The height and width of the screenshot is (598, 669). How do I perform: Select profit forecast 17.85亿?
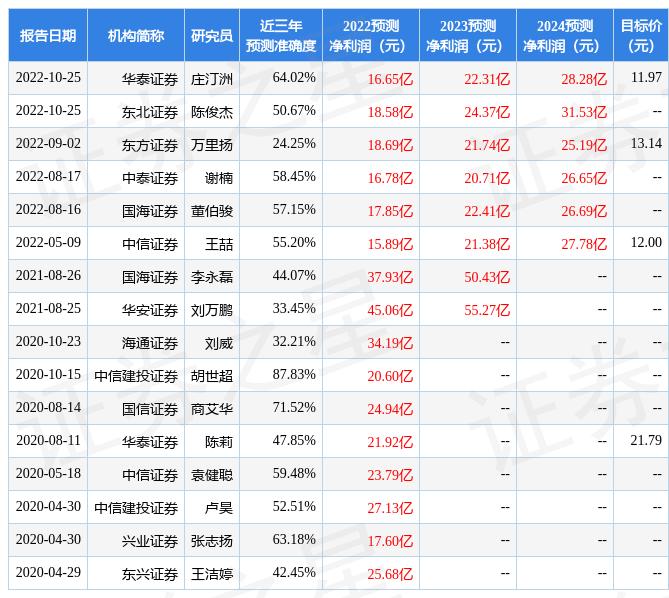tap(390, 211)
